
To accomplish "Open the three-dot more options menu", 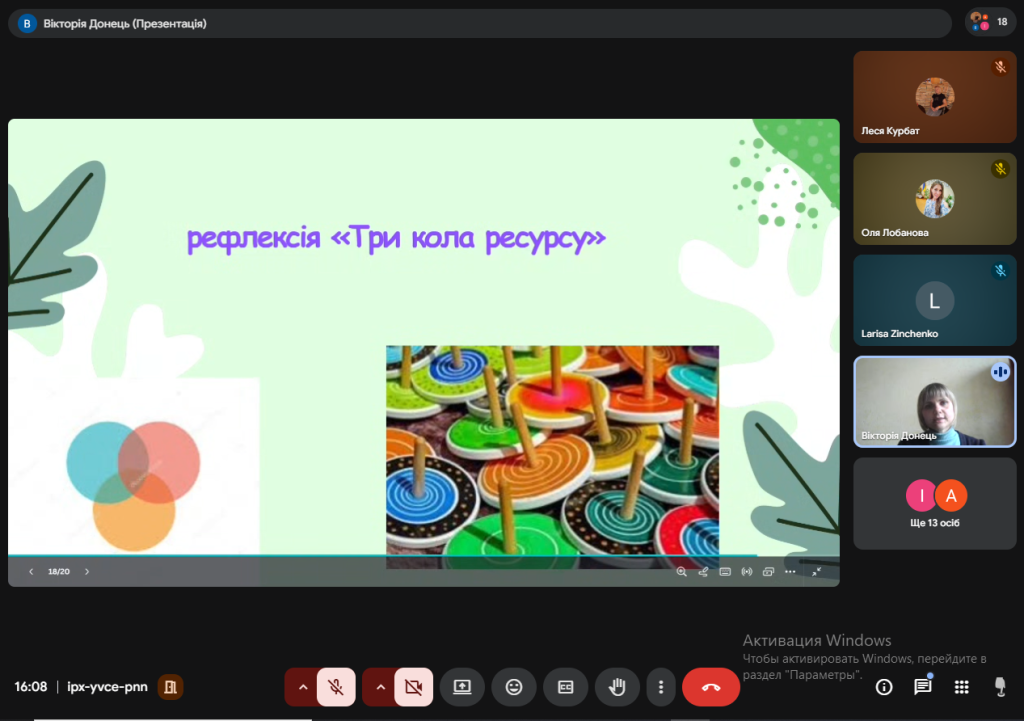I will [x=660, y=687].
